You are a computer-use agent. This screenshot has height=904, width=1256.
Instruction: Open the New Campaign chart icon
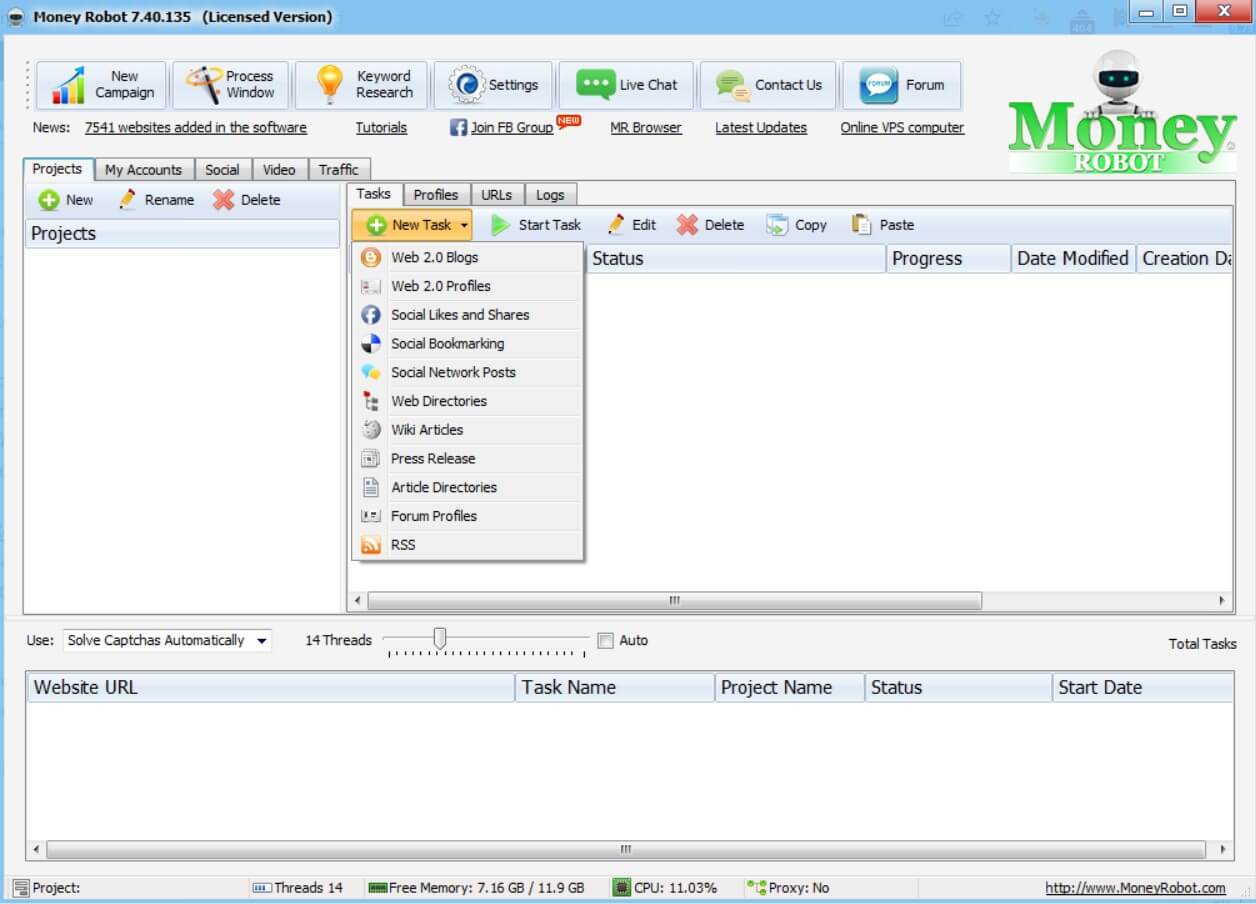(x=68, y=85)
